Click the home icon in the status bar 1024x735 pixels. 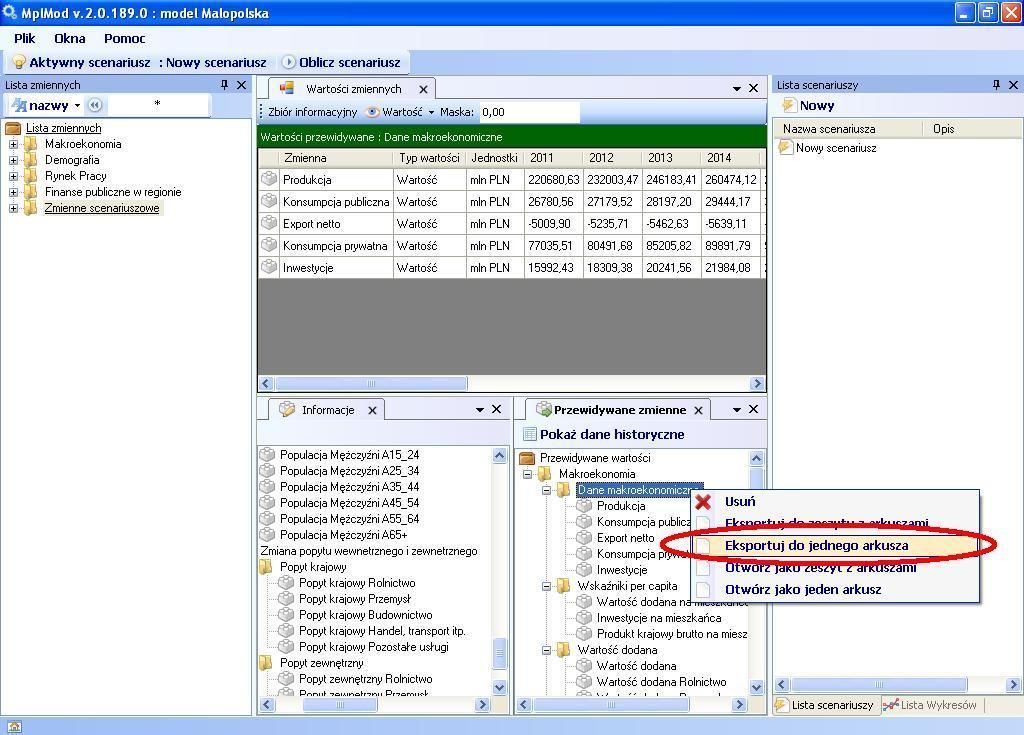14,727
